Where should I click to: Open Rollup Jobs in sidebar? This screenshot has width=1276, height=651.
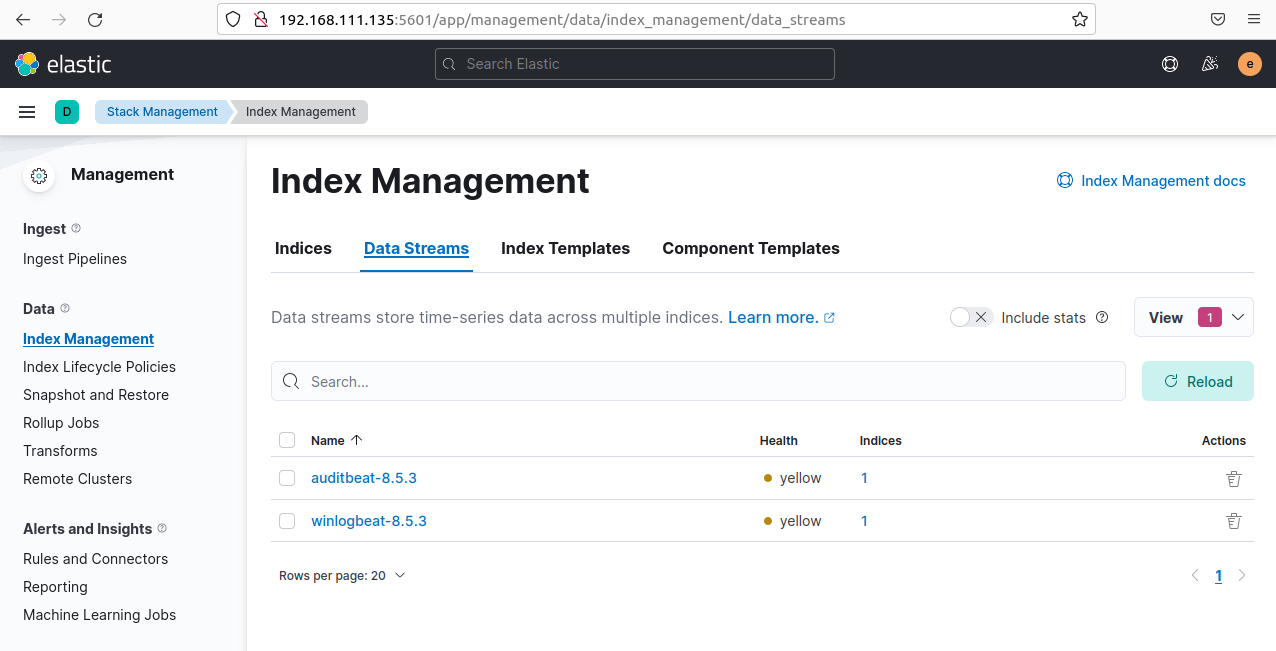[x=61, y=423]
